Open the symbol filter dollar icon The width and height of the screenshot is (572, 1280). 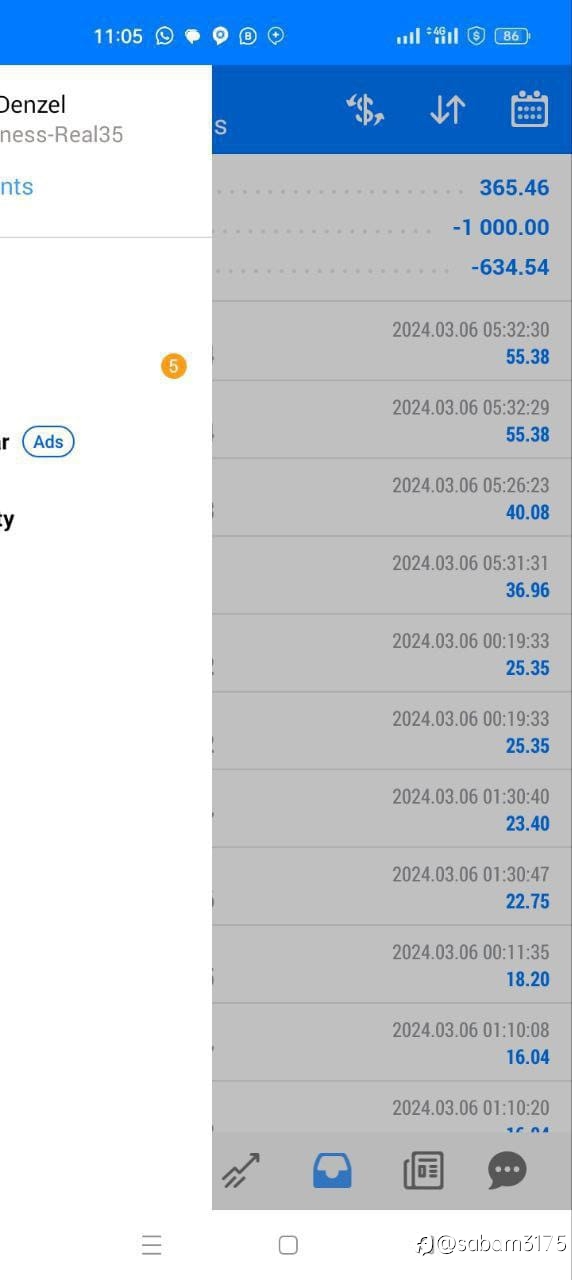(366, 110)
